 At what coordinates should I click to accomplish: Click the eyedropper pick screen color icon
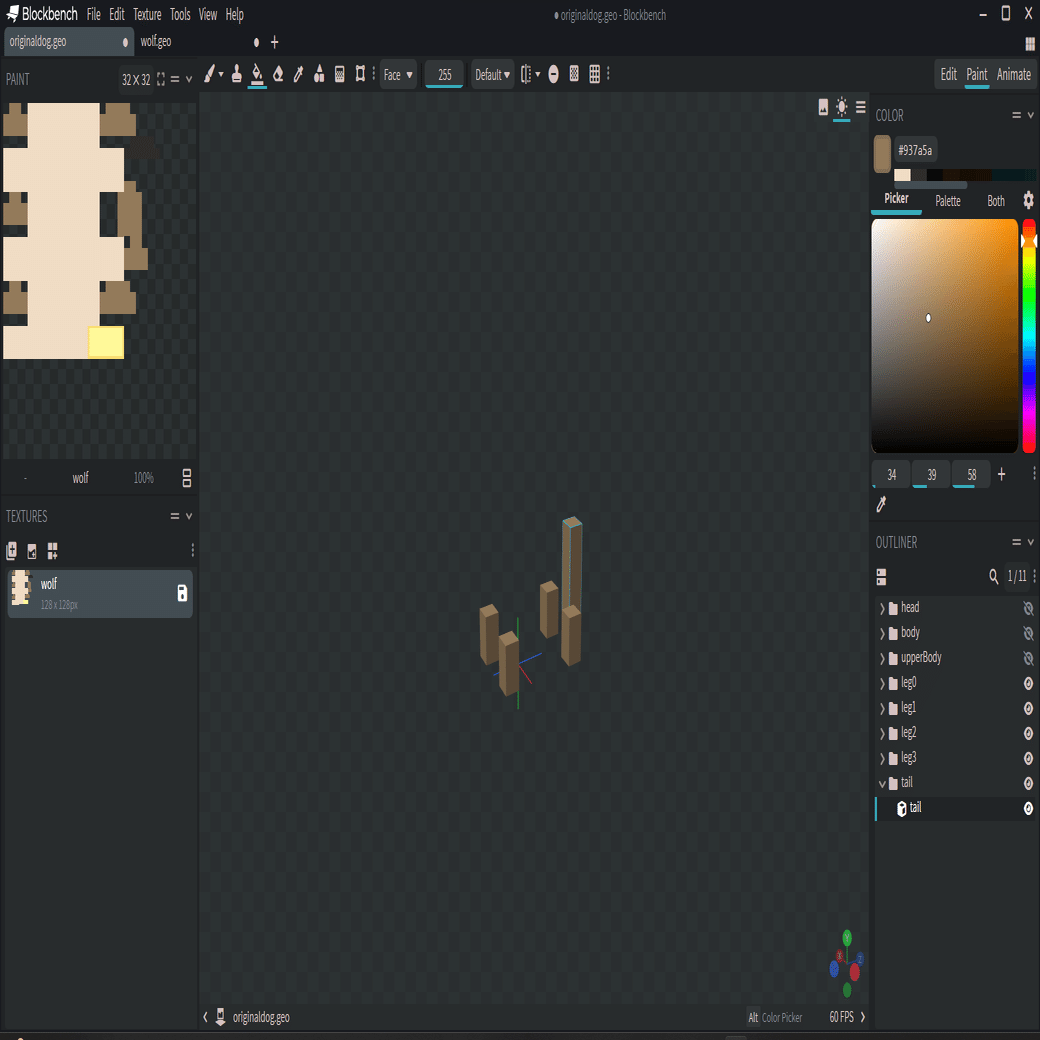pos(881,504)
